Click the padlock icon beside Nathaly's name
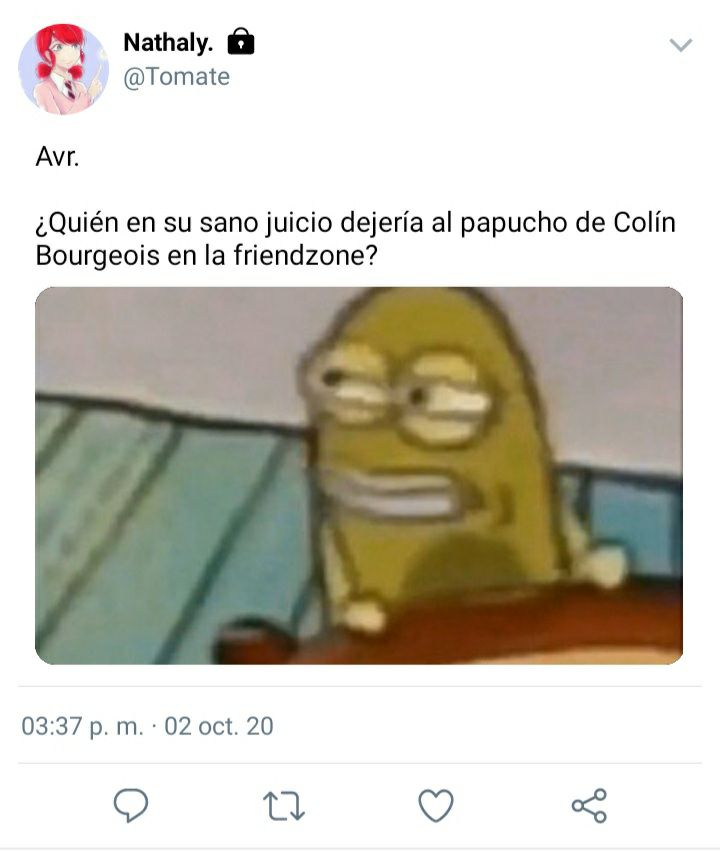The image size is (720, 851). (x=241, y=41)
